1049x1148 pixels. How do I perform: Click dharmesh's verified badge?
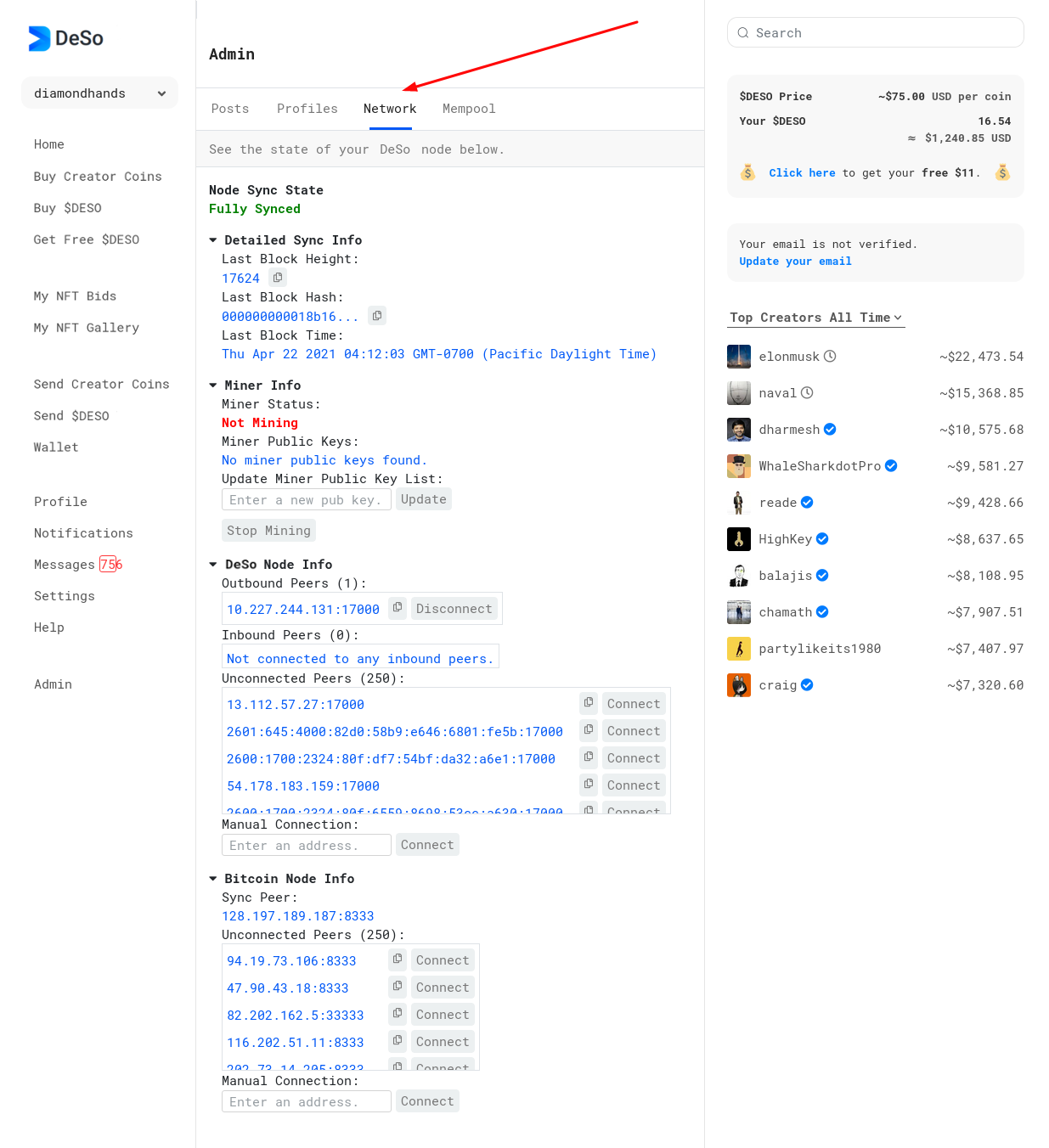(830, 430)
